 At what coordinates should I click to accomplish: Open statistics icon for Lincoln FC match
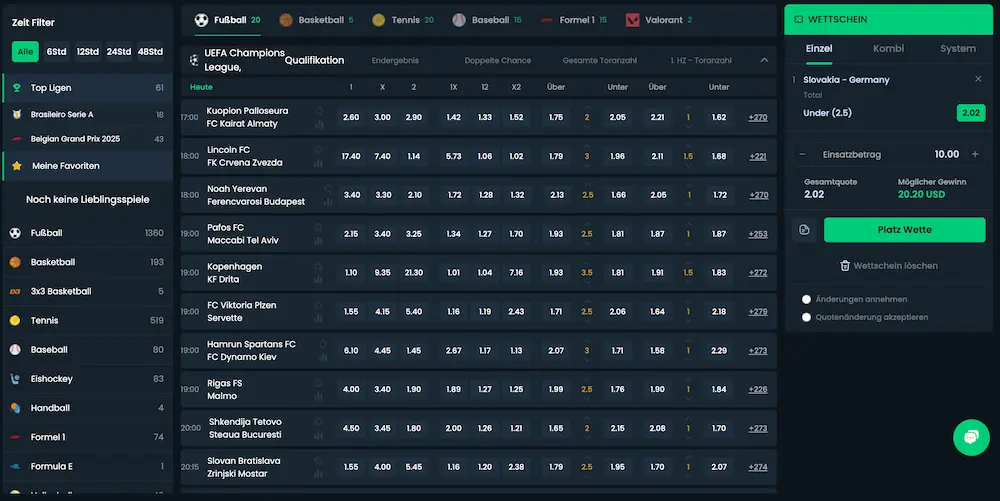(x=318, y=164)
